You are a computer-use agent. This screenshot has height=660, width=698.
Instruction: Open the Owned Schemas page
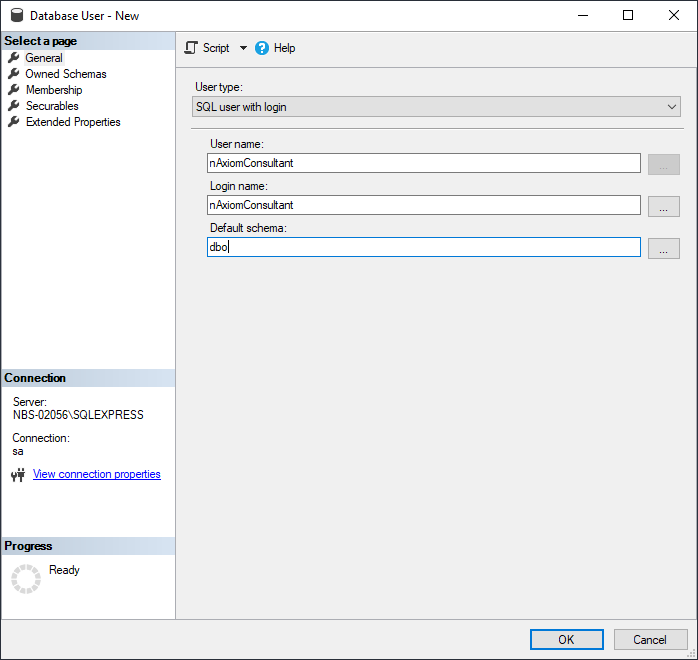point(66,74)
